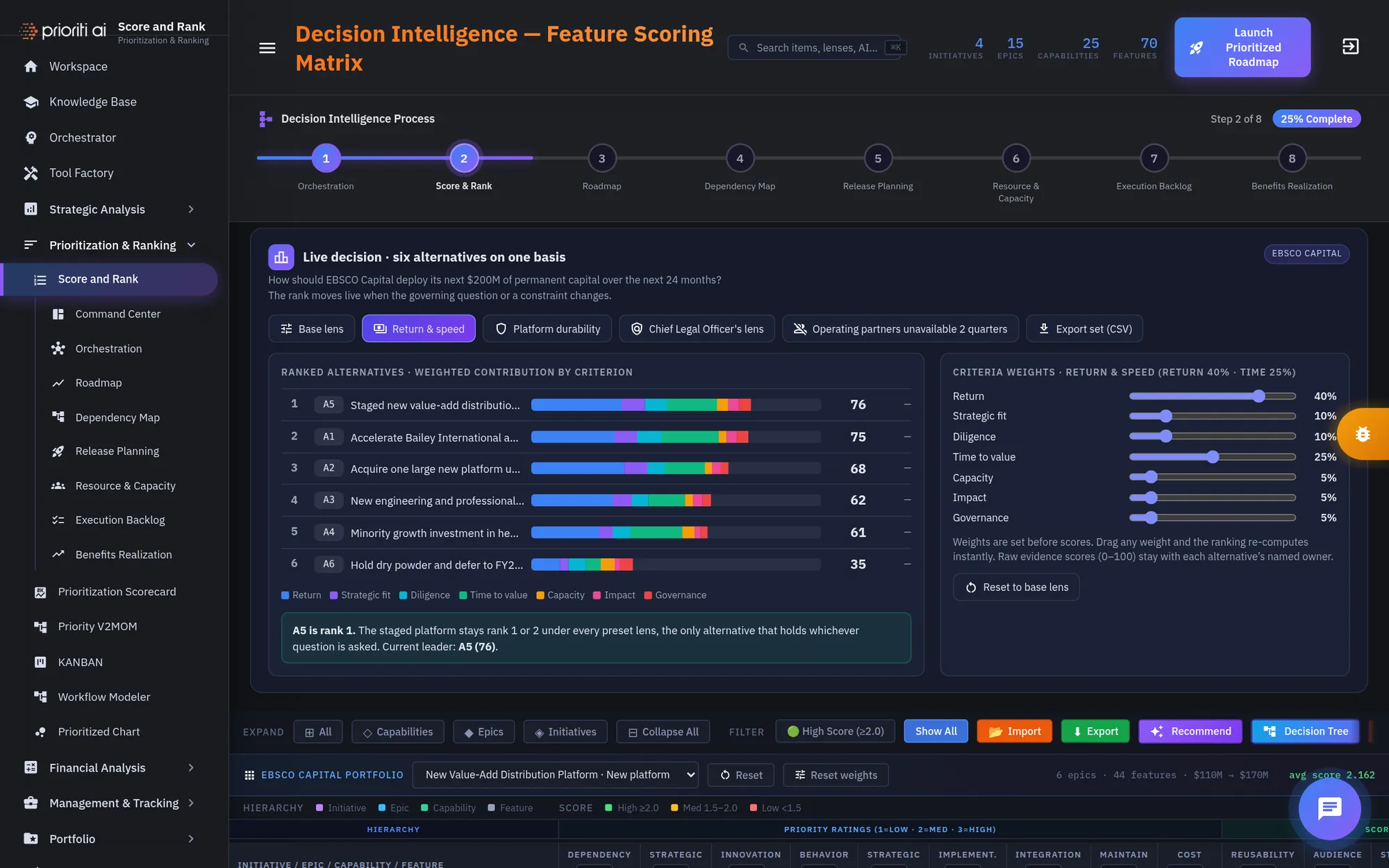Click the Command Center icon
1389x868 pixels.
click(x=58, y=314)
